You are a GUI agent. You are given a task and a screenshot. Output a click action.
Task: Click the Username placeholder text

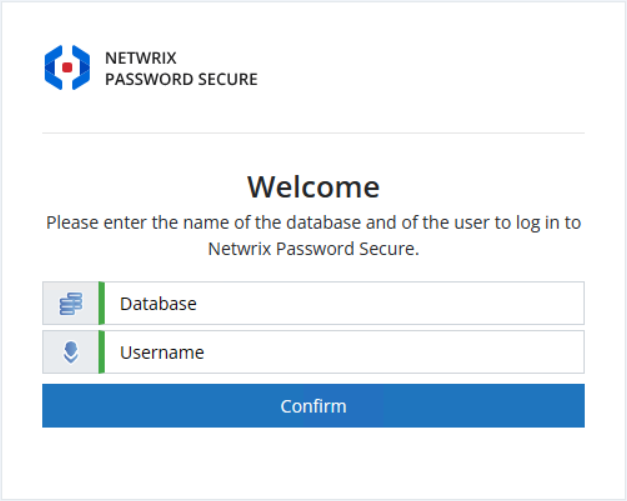162,352
